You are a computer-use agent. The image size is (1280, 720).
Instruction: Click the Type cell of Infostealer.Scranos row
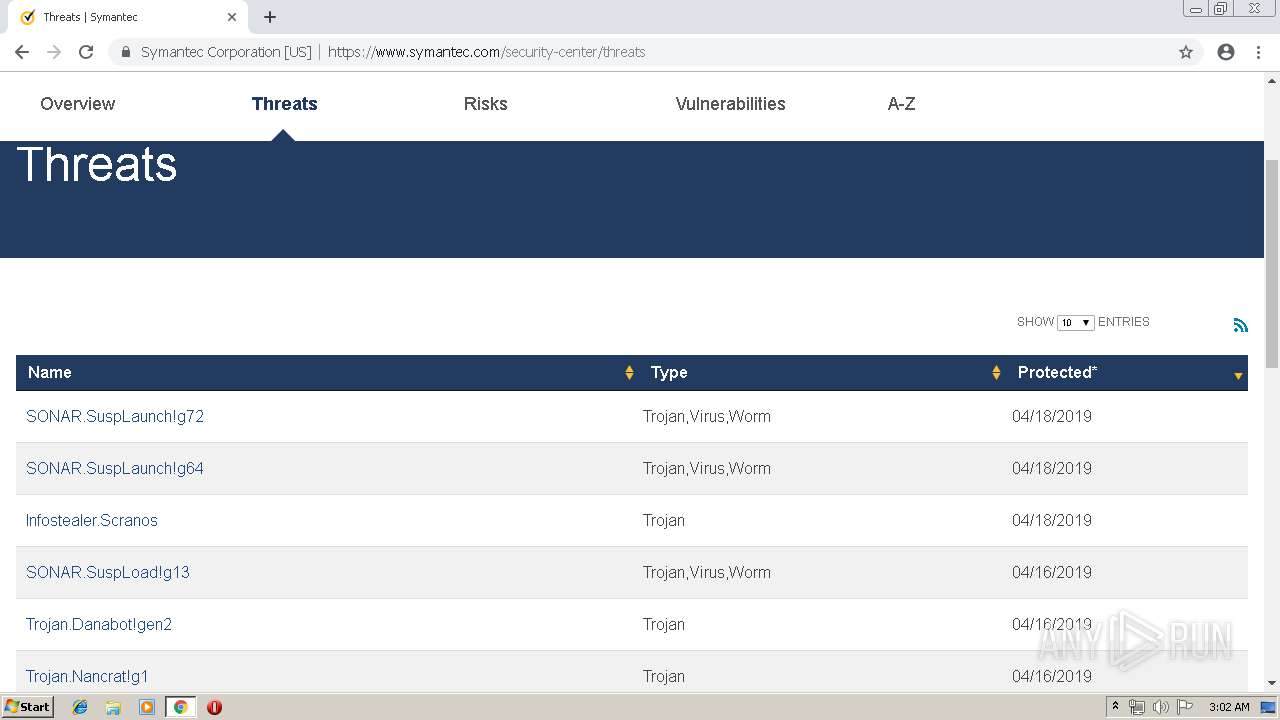[664, 521]
